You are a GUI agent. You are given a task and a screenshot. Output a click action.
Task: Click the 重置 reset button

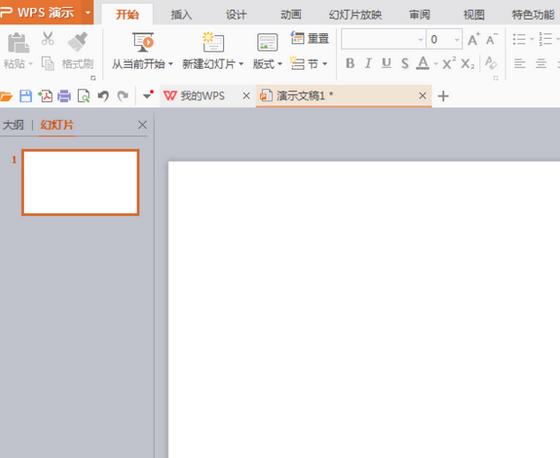coord(310,38)
